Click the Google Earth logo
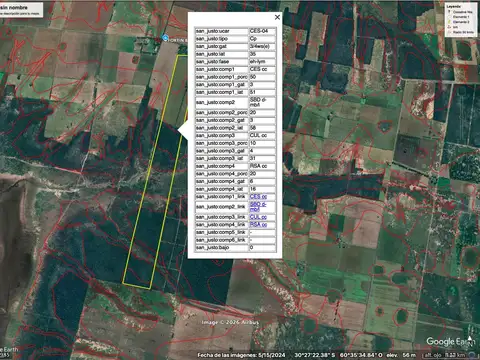This screenshot has height=360, width=480. click(450, 342)
